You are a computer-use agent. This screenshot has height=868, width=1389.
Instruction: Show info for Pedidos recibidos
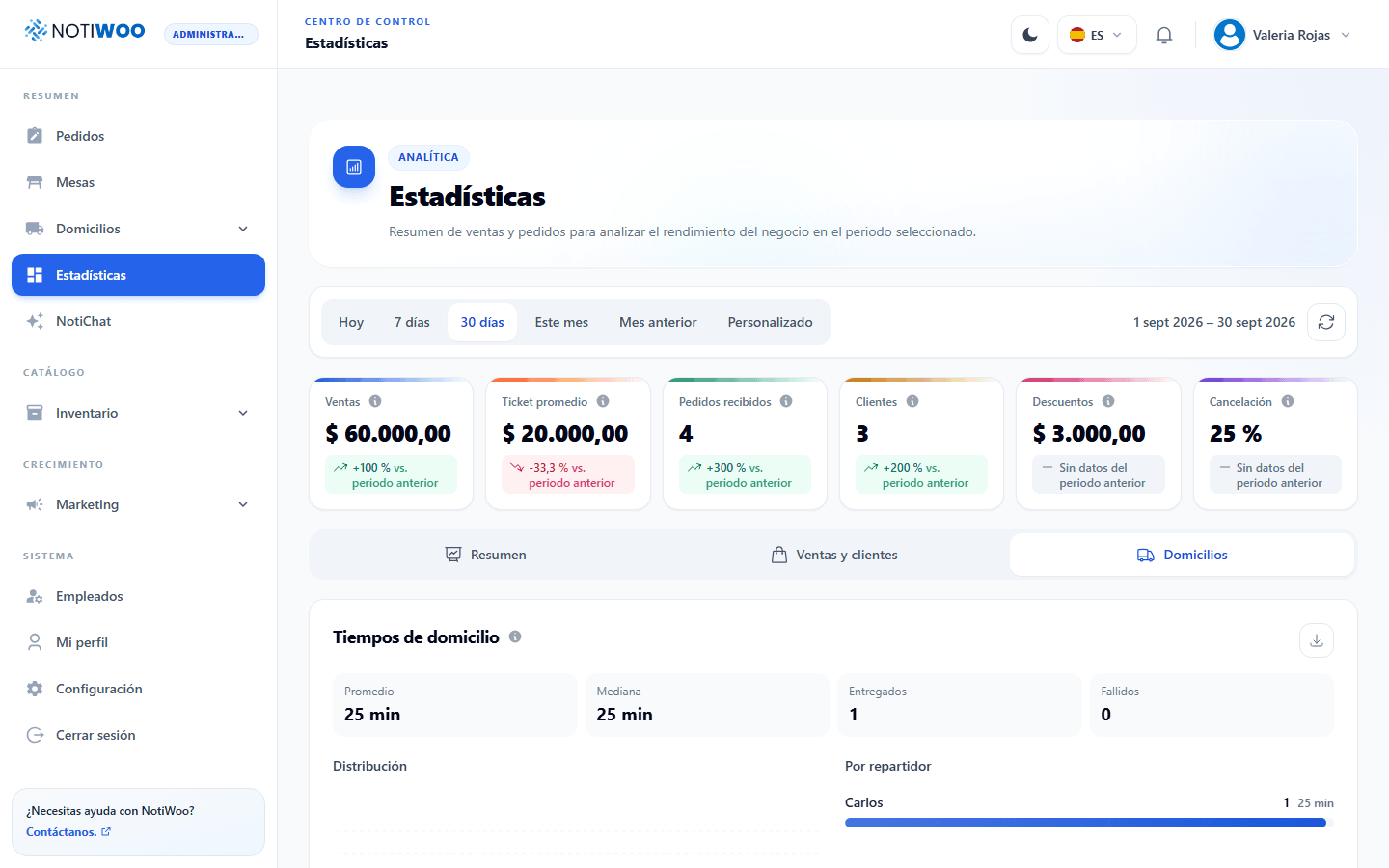(786, 401)
